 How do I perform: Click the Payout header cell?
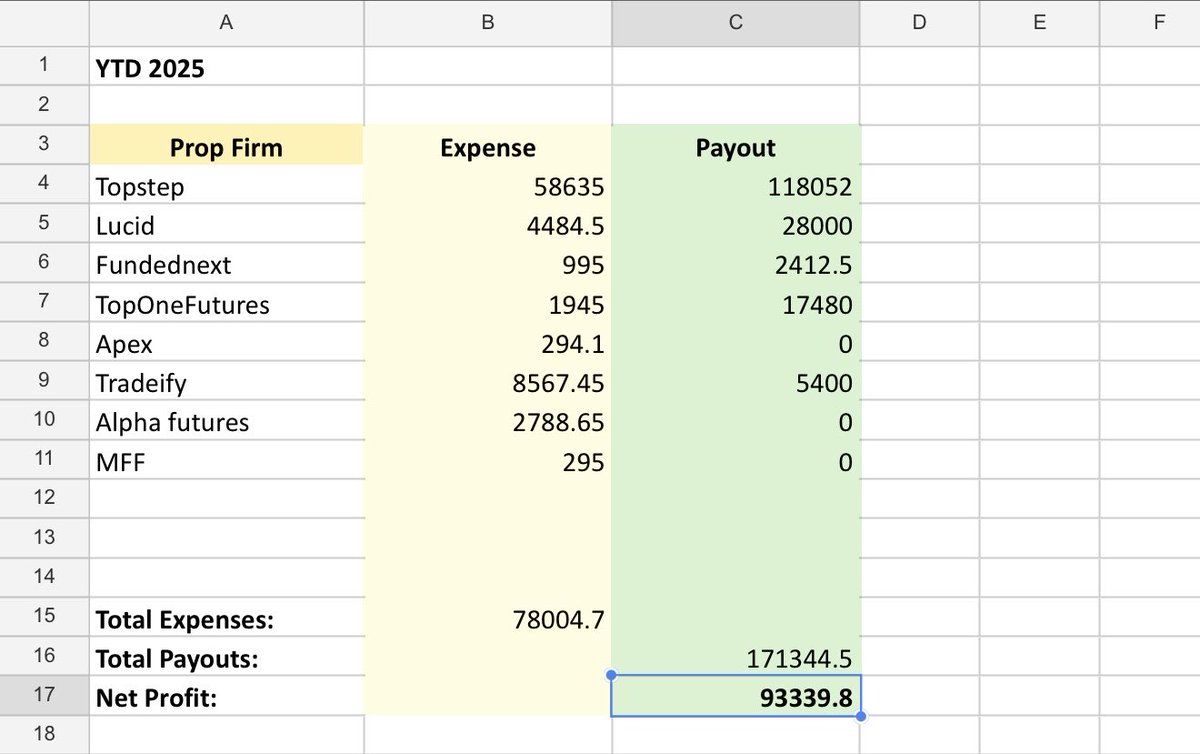735,146
